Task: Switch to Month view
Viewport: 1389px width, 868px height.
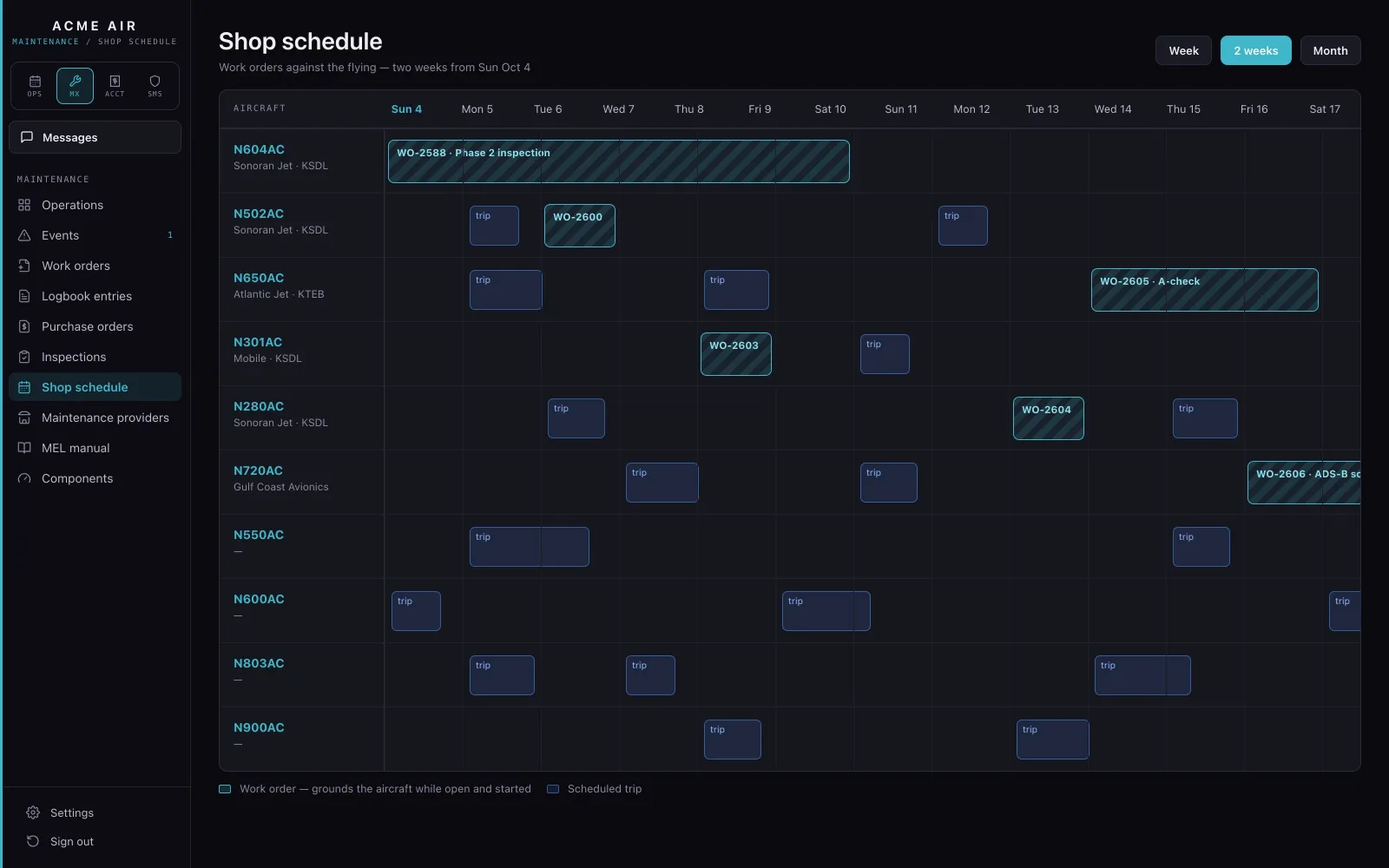Action: (1330, 50)
